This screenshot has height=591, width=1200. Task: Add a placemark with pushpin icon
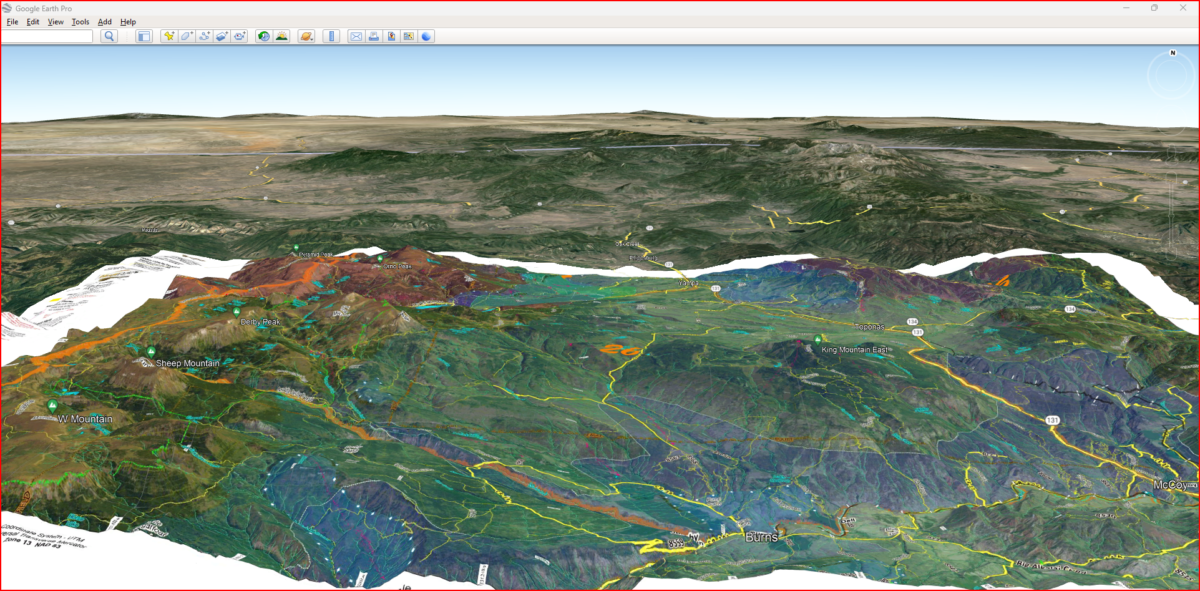click(x=169, y=36)
